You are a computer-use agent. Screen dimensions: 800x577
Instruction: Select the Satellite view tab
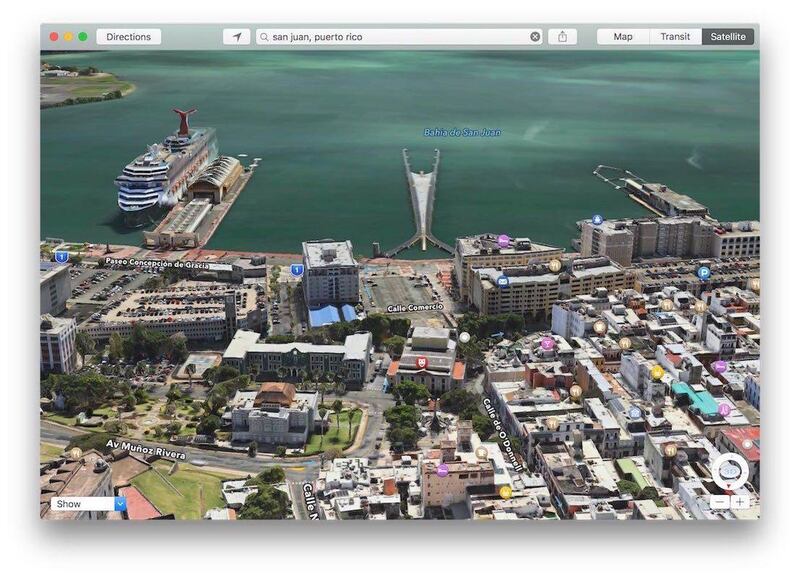[x=728, y=37]
